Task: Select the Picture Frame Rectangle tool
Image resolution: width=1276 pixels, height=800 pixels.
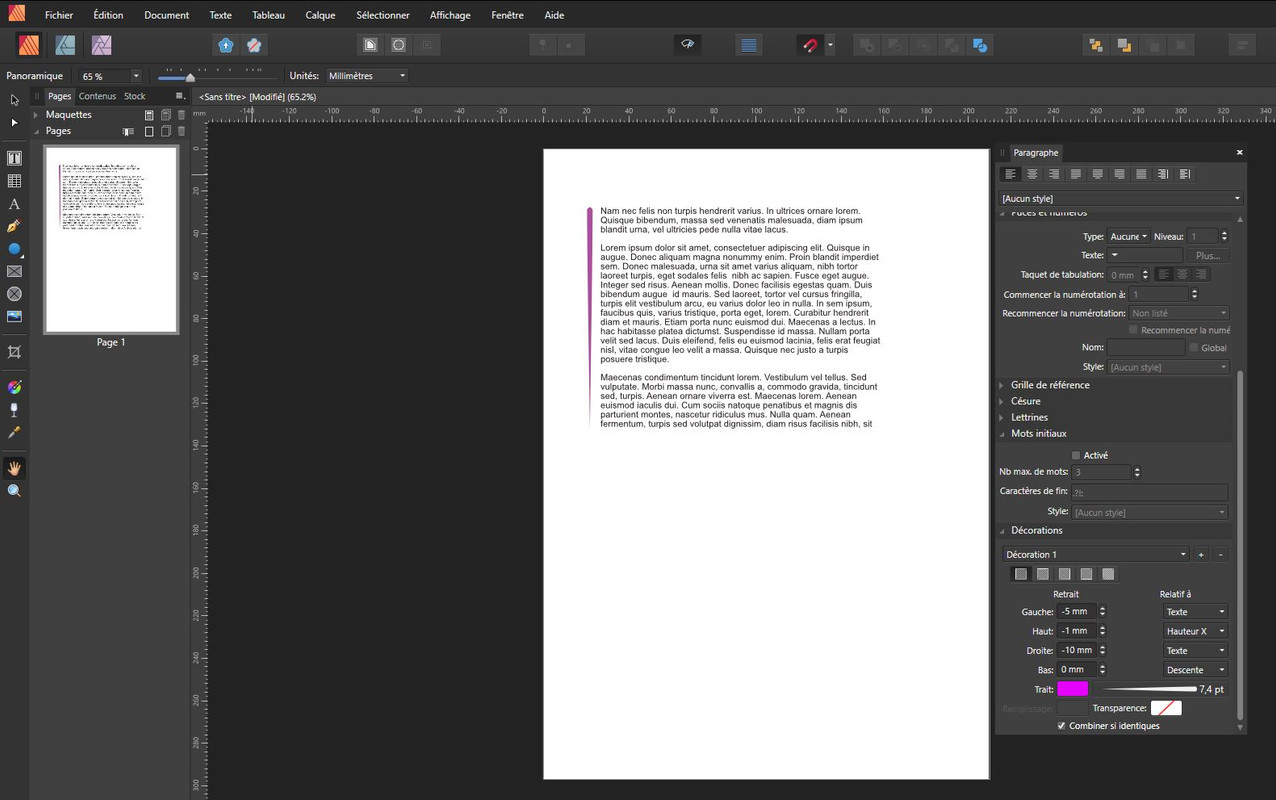Action: (14, 271)
